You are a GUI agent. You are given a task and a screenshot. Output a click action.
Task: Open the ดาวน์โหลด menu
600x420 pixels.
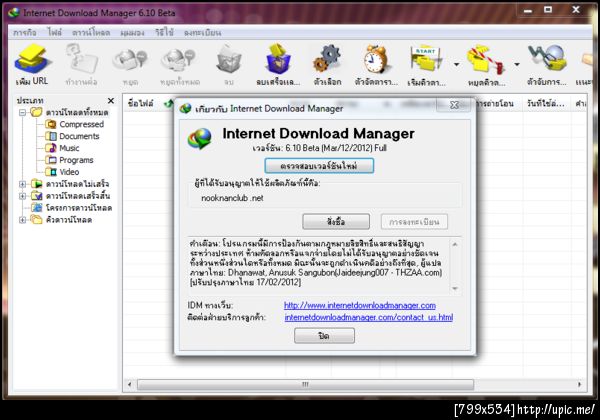[91, 33]
